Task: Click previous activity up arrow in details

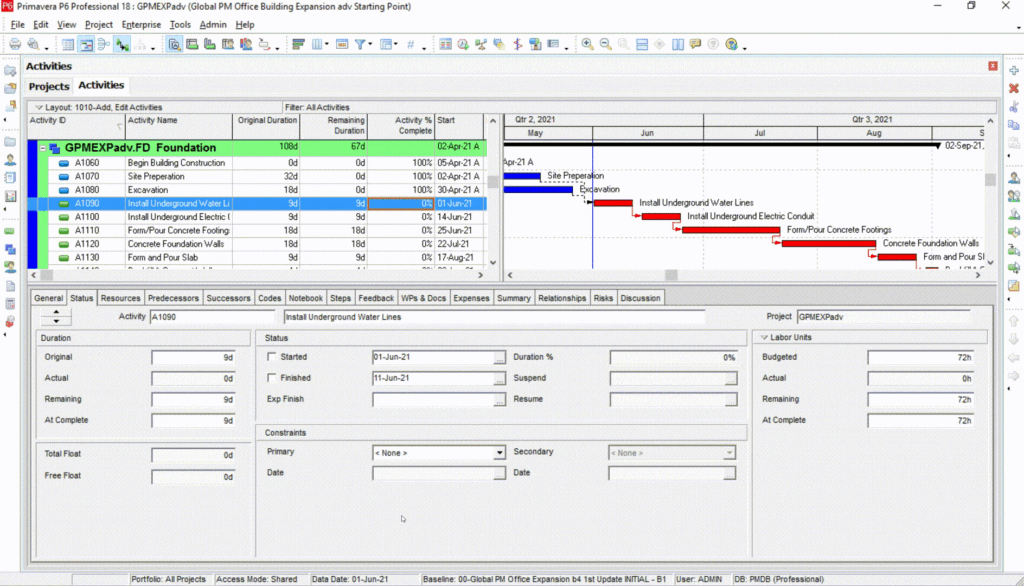Action: [x=56, y=312]
